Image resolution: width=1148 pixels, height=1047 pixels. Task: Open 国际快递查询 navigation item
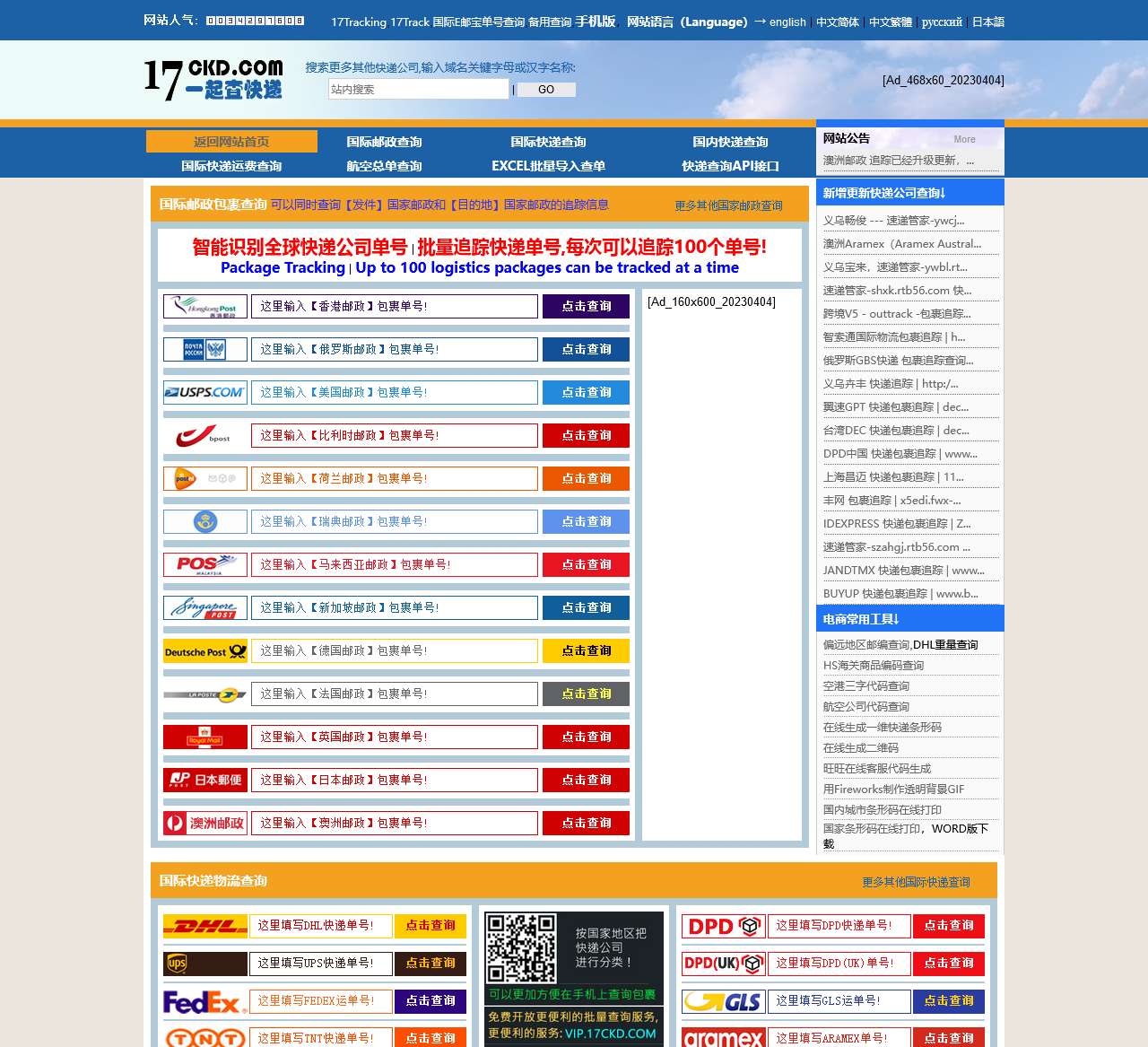(x=548, y=142)
